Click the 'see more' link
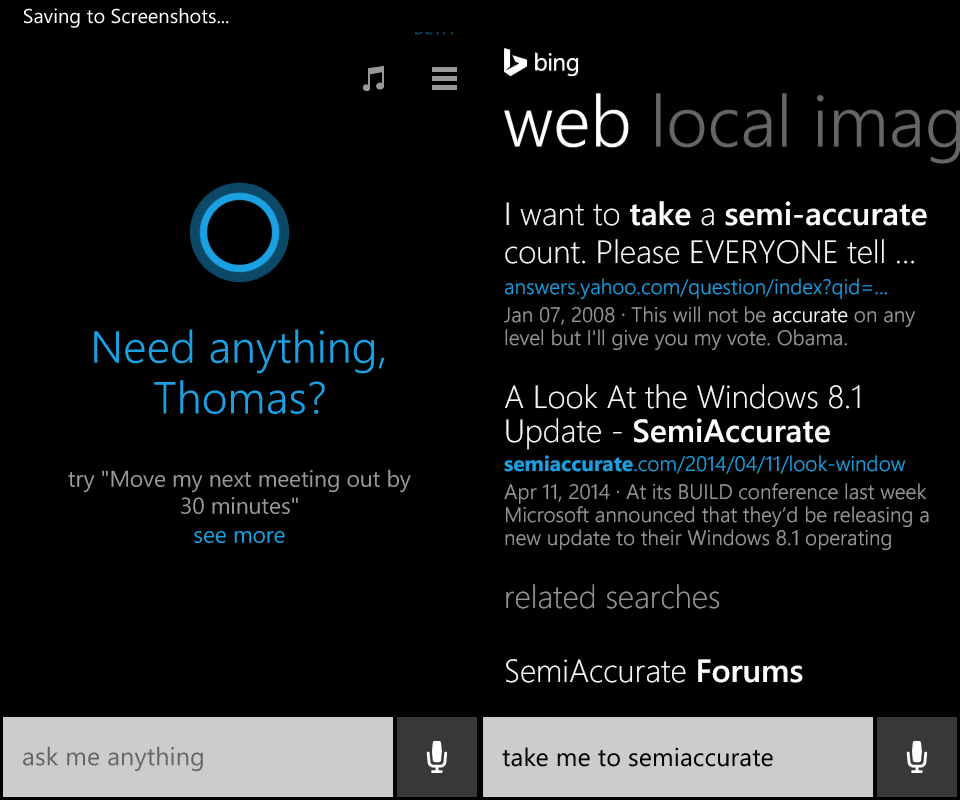Image resolution: width=960 pixels, height=800 pixels. [x=239, y=536]
